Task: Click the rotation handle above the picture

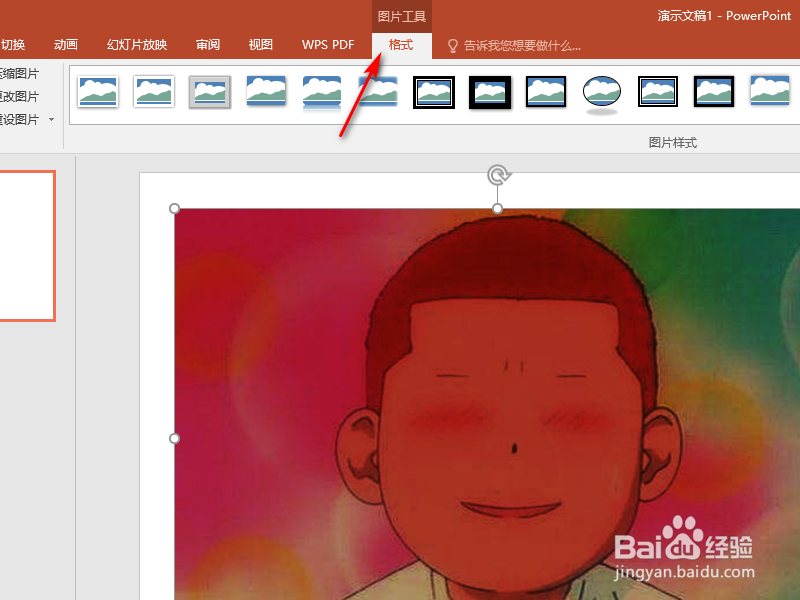Action: pos(498,176)
